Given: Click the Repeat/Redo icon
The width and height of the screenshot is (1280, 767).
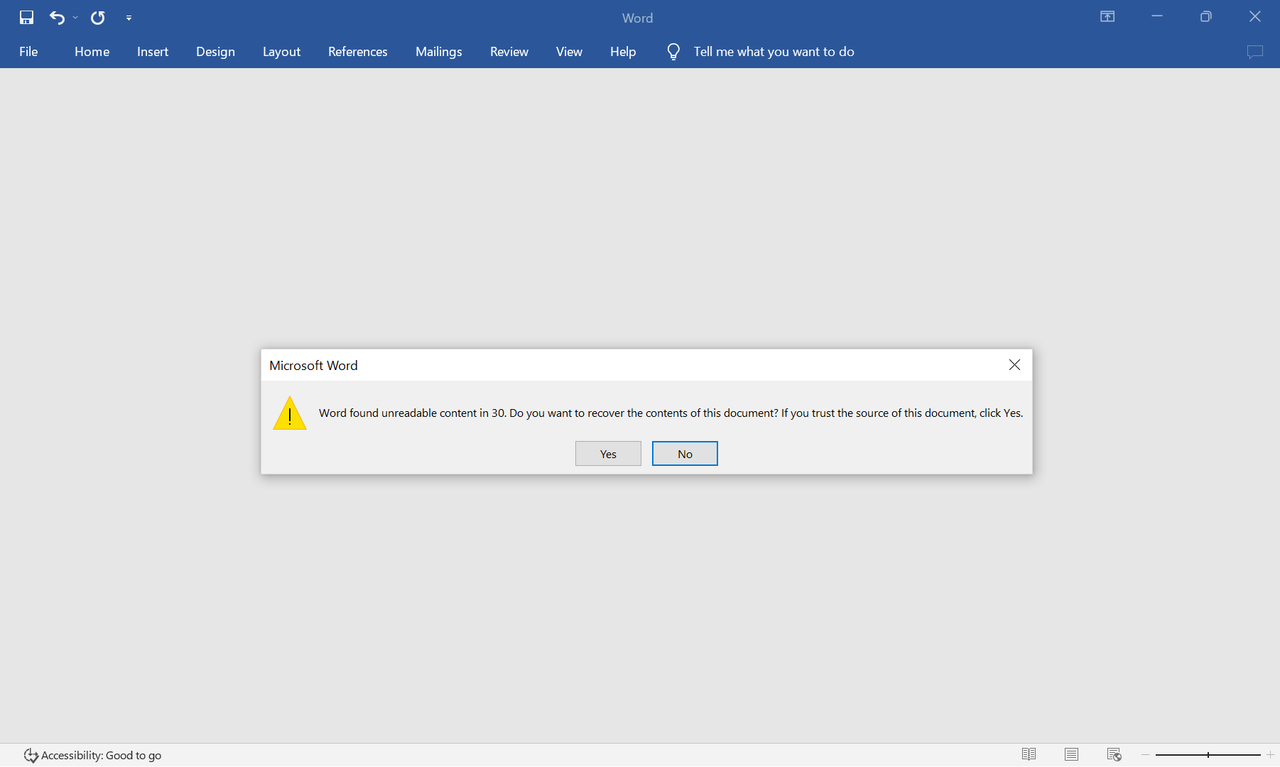Looking at the screenshot, I should tap(97, 17).
